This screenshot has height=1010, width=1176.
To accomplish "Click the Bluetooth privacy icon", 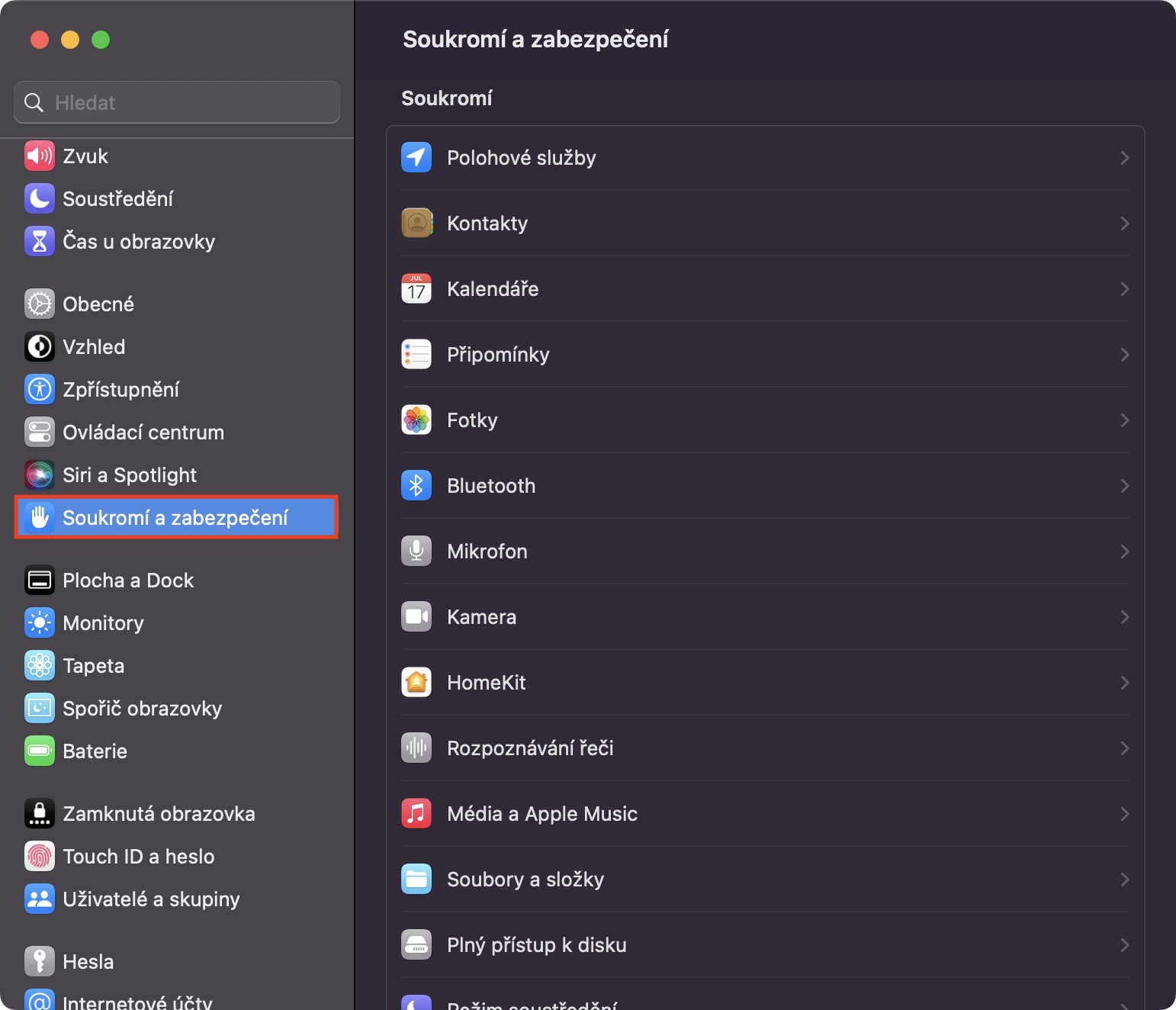I will [416, 486].
